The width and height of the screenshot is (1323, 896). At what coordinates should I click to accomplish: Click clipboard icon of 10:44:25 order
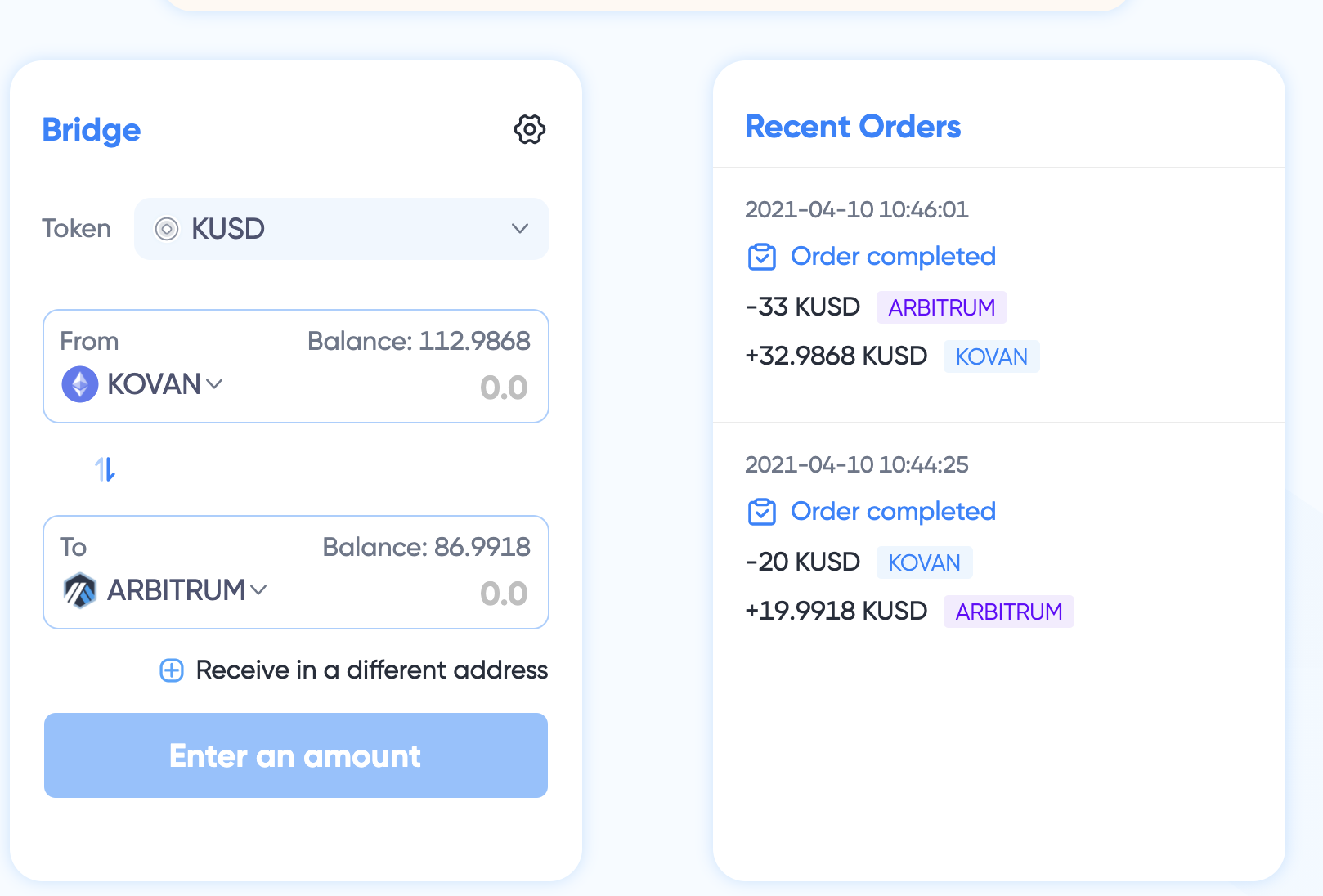(762, 512)
